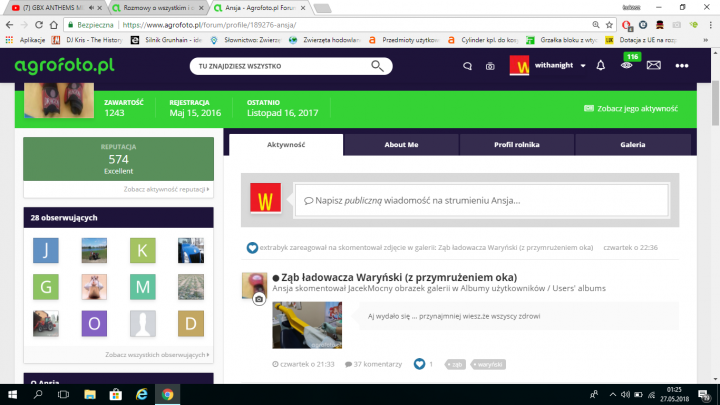
Task: Open the Profil rolnika tab
Action: (516, 144)
